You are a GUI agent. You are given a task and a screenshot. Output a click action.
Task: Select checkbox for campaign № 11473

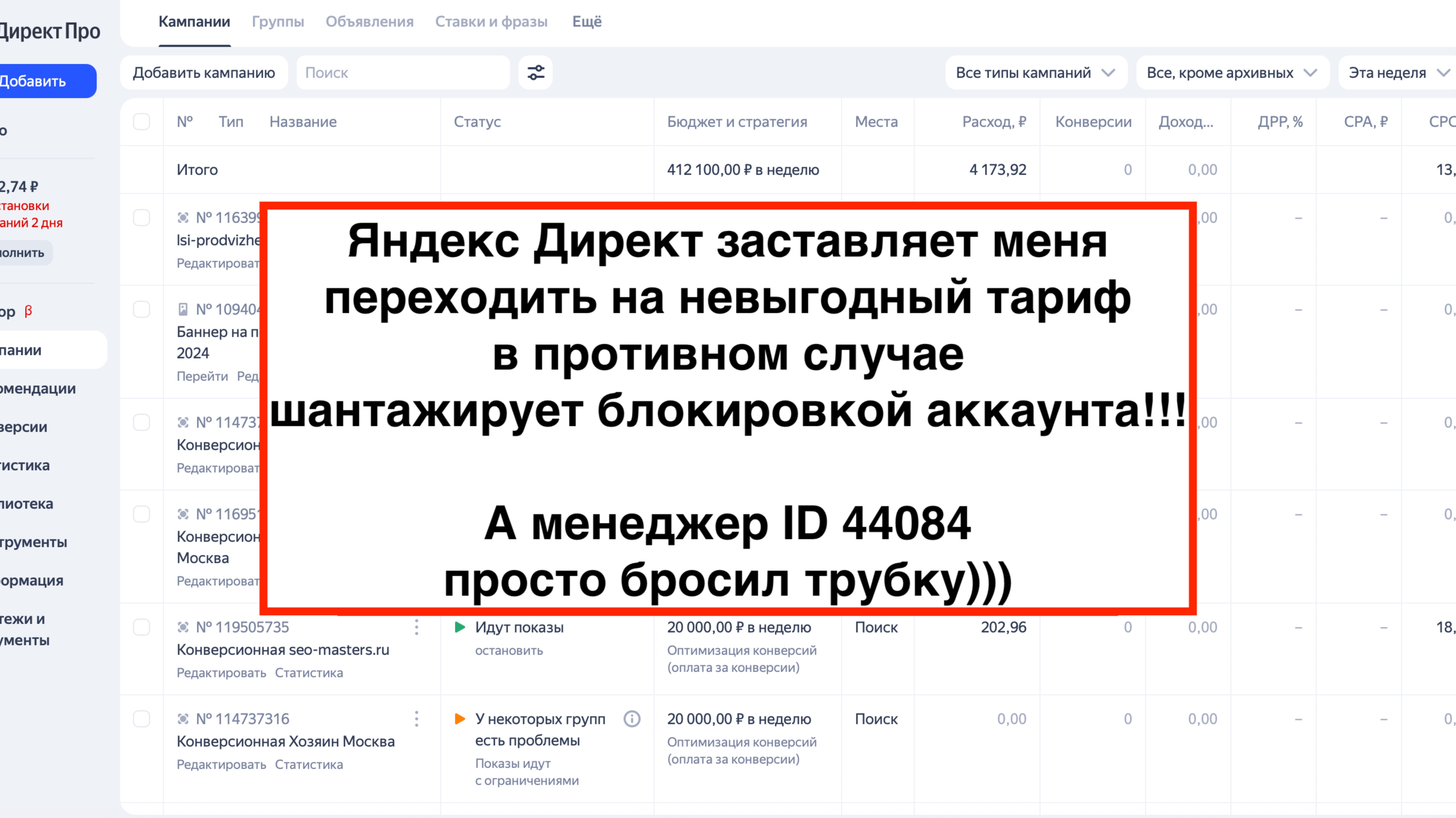tap(141, 422)
